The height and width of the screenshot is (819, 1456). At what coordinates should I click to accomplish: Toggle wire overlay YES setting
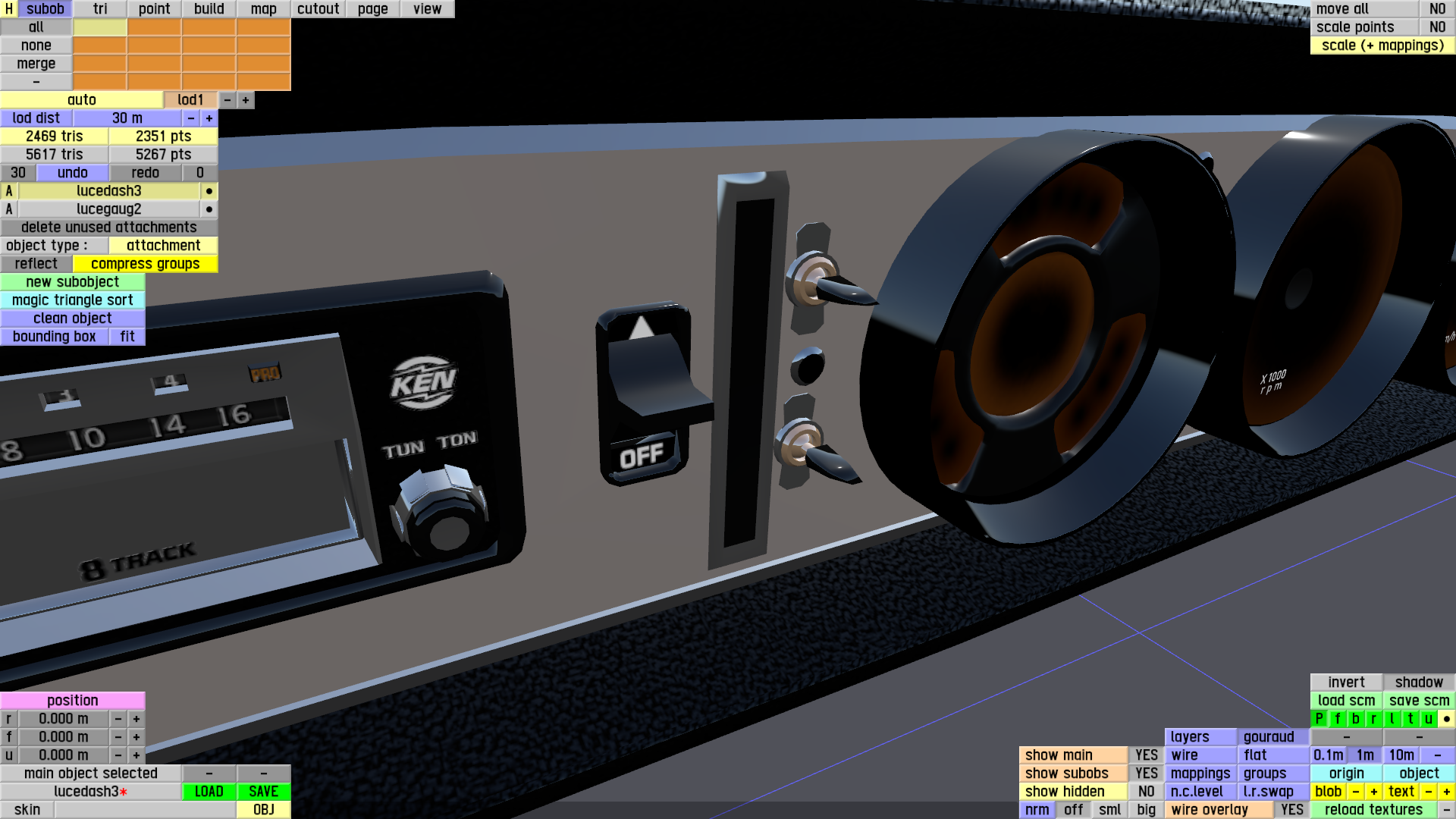[x=1291, y=809]
